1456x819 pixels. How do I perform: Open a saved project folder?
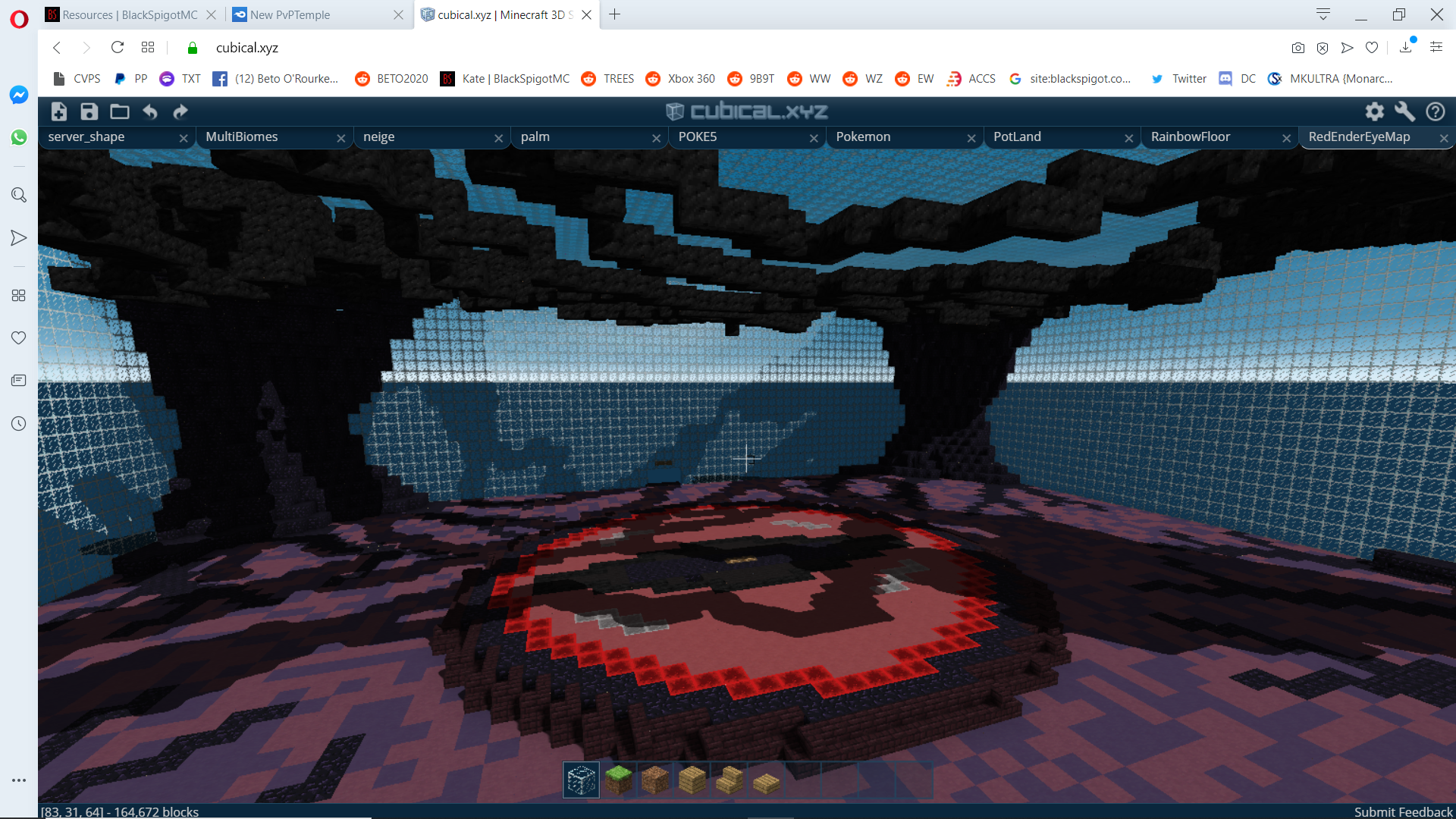[119, 111]
